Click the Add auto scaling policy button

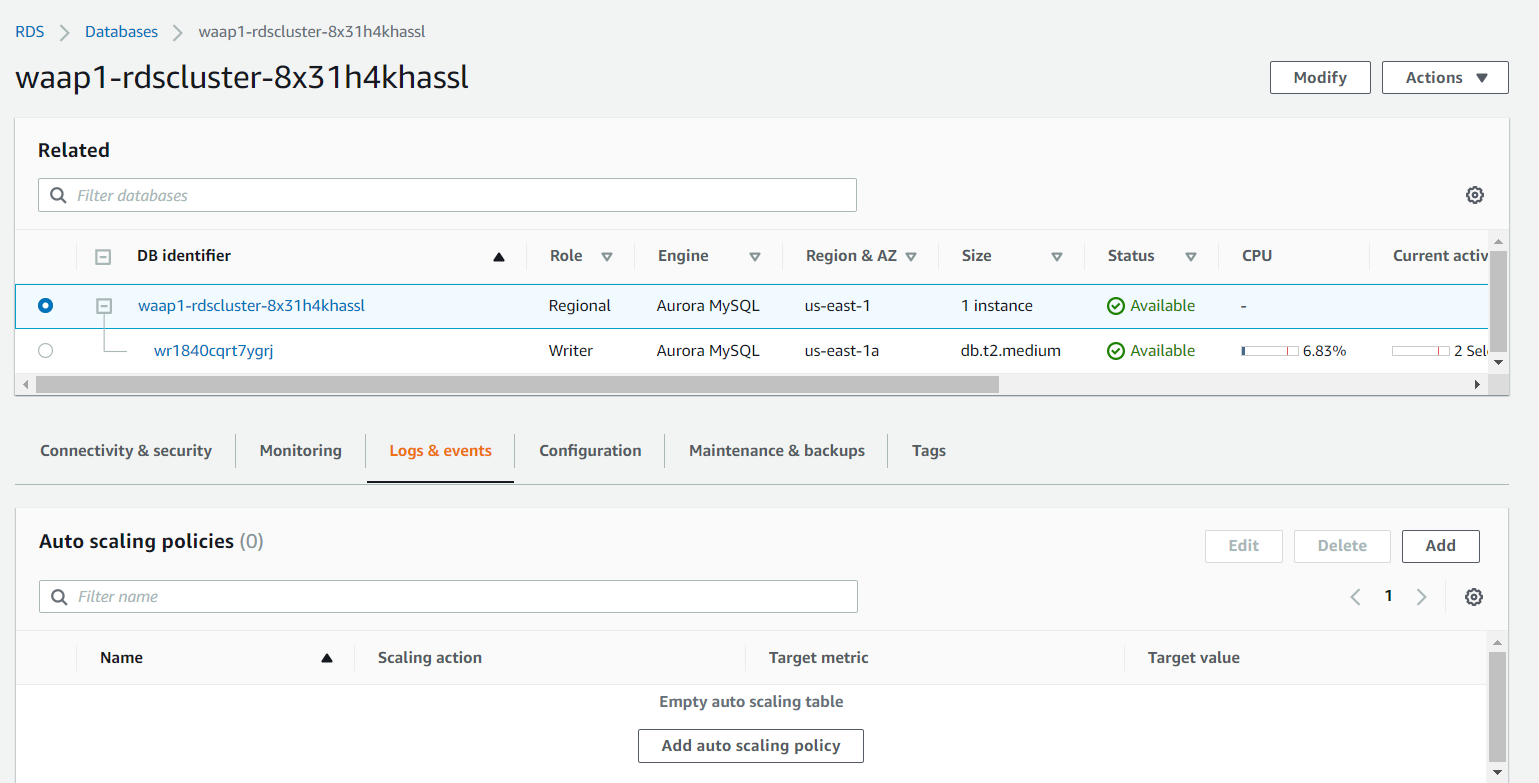751,746
